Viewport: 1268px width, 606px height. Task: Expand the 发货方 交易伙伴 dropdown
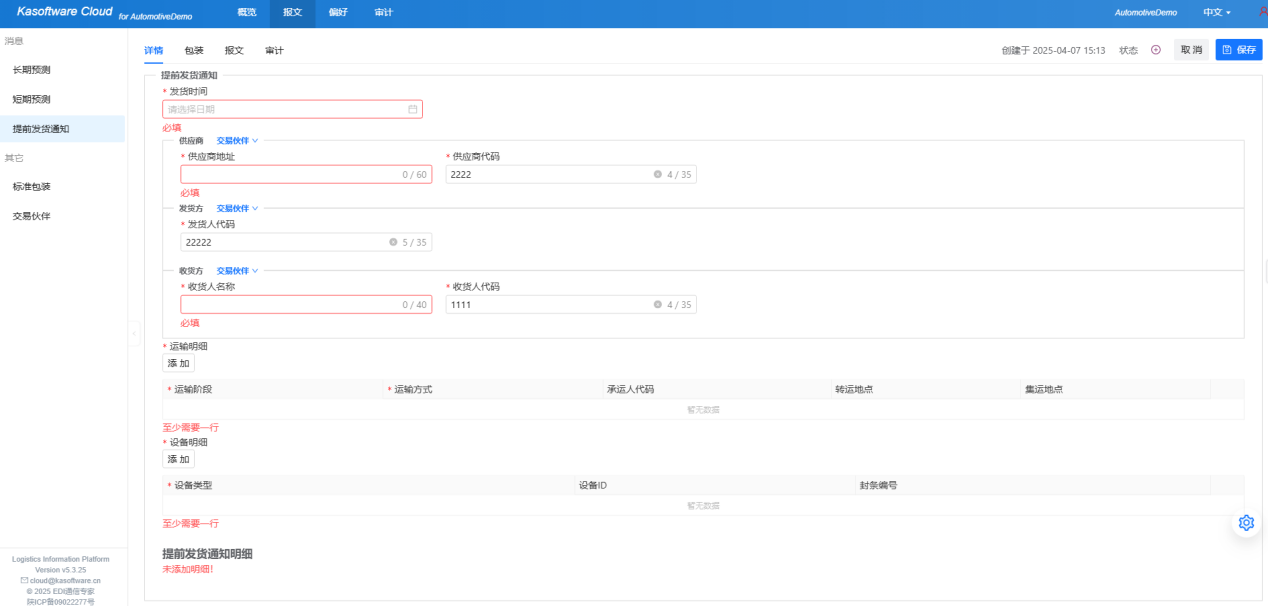pos(237,209)
